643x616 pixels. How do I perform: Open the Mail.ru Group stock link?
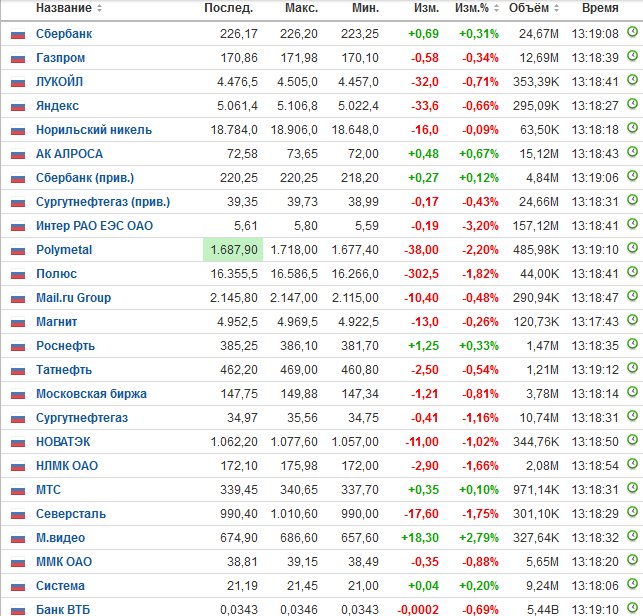[73, 298]
